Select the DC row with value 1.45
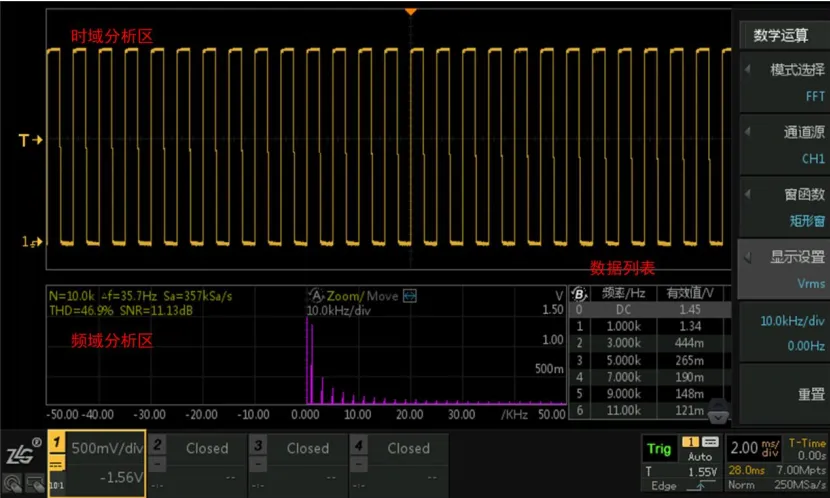This screenshot has height=498, width=830. [x=650, y=310]
